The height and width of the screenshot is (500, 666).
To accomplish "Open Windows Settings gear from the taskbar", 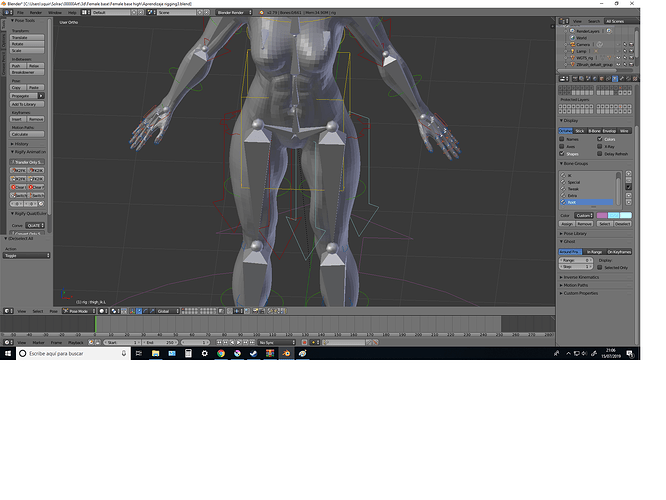I will point(204,353).
